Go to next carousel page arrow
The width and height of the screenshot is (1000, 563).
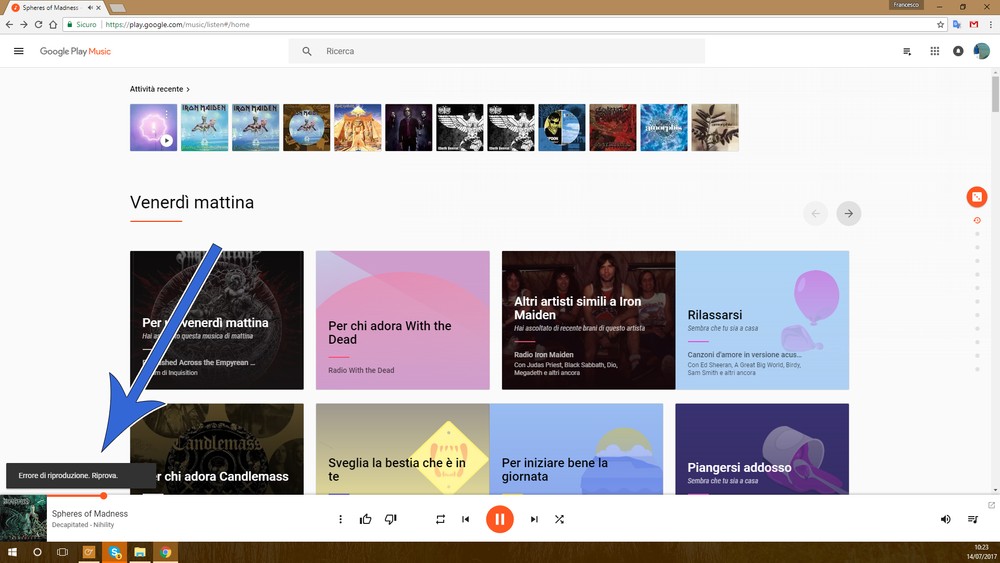(x=848, y=214)
